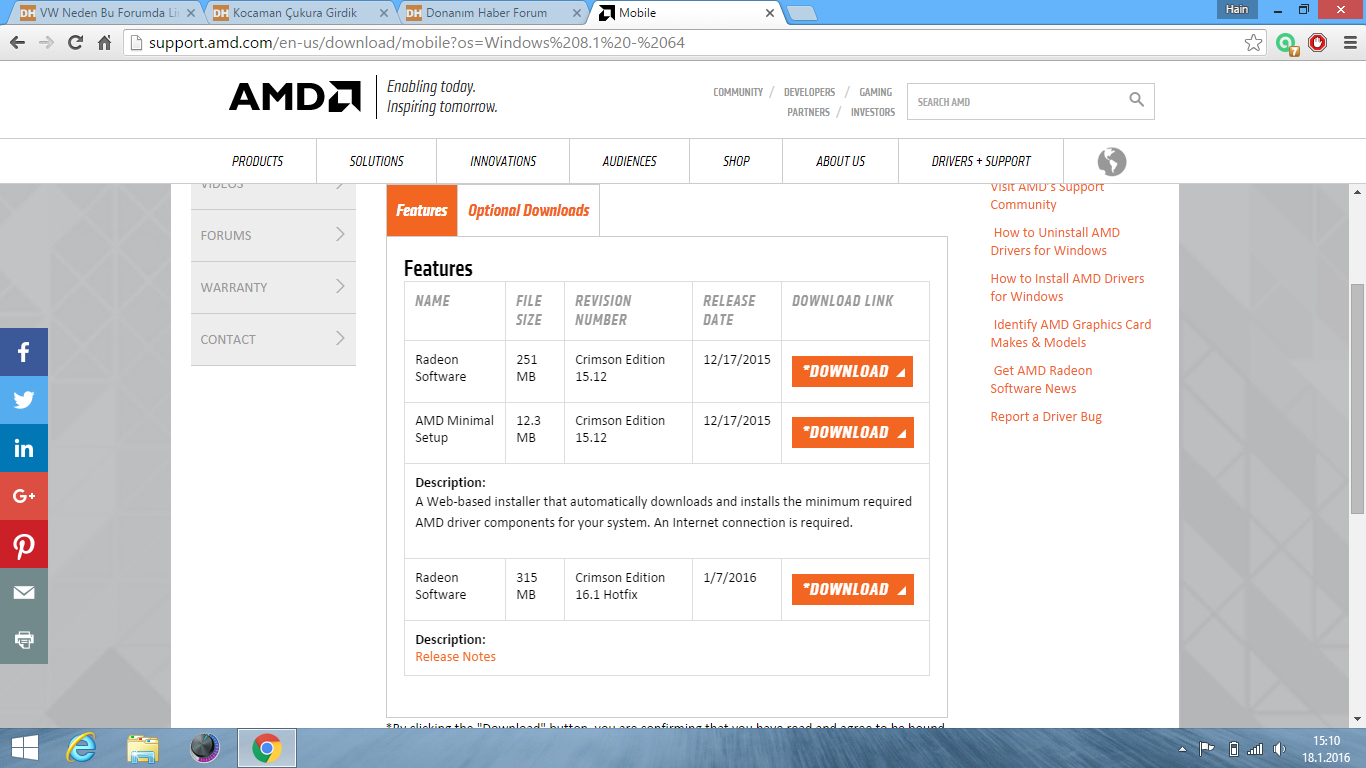This screenshot has height=768, width=1366.
Task: Download Crimson Edition 16.1 Hotfix
Action: tap(852, 589)
